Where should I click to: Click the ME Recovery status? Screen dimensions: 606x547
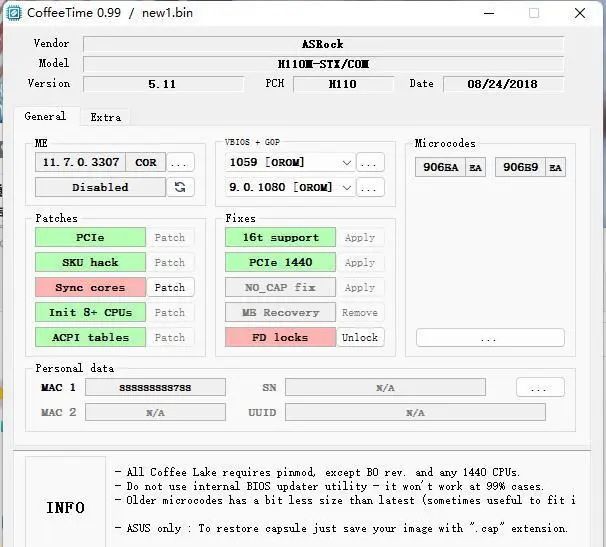[x=280, y=312]
